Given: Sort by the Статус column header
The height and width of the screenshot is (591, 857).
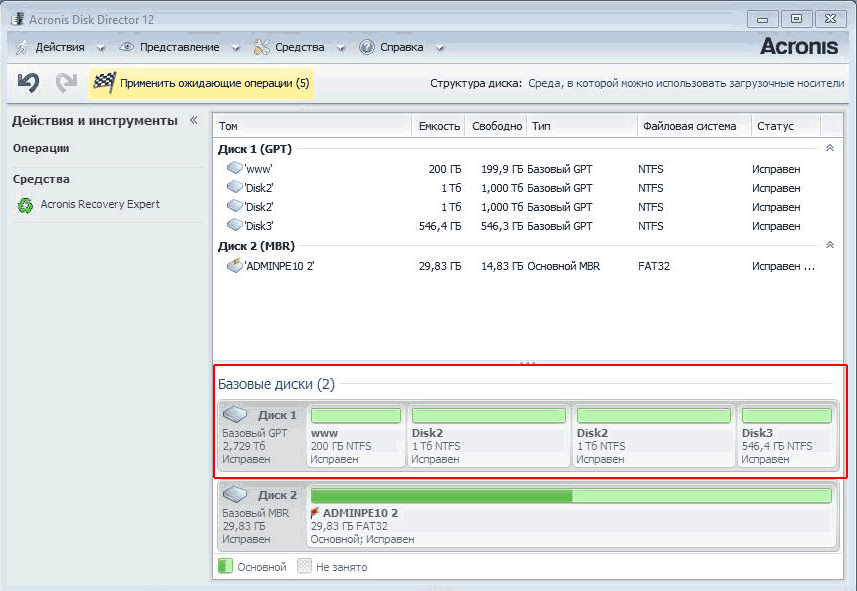Looking at the screenshot, I should 786,126.
